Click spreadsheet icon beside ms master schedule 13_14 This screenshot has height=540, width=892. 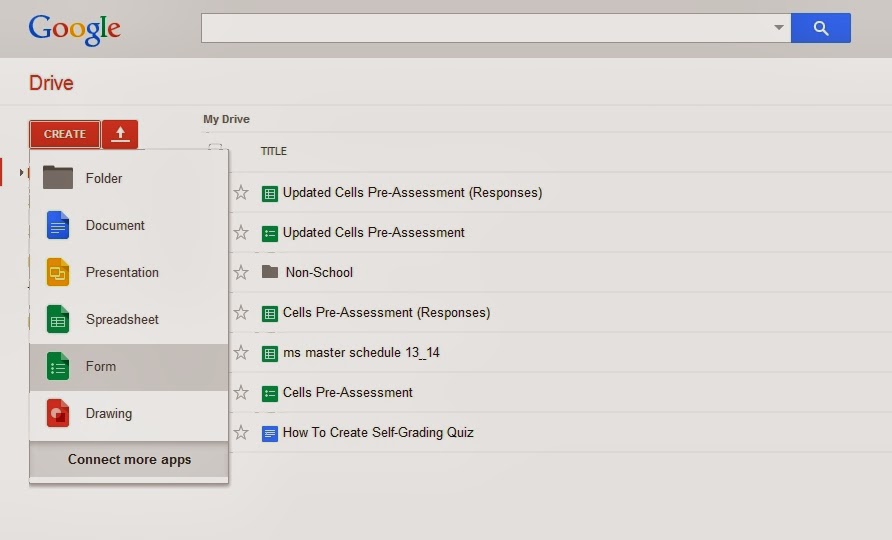(x=270, y=353)
